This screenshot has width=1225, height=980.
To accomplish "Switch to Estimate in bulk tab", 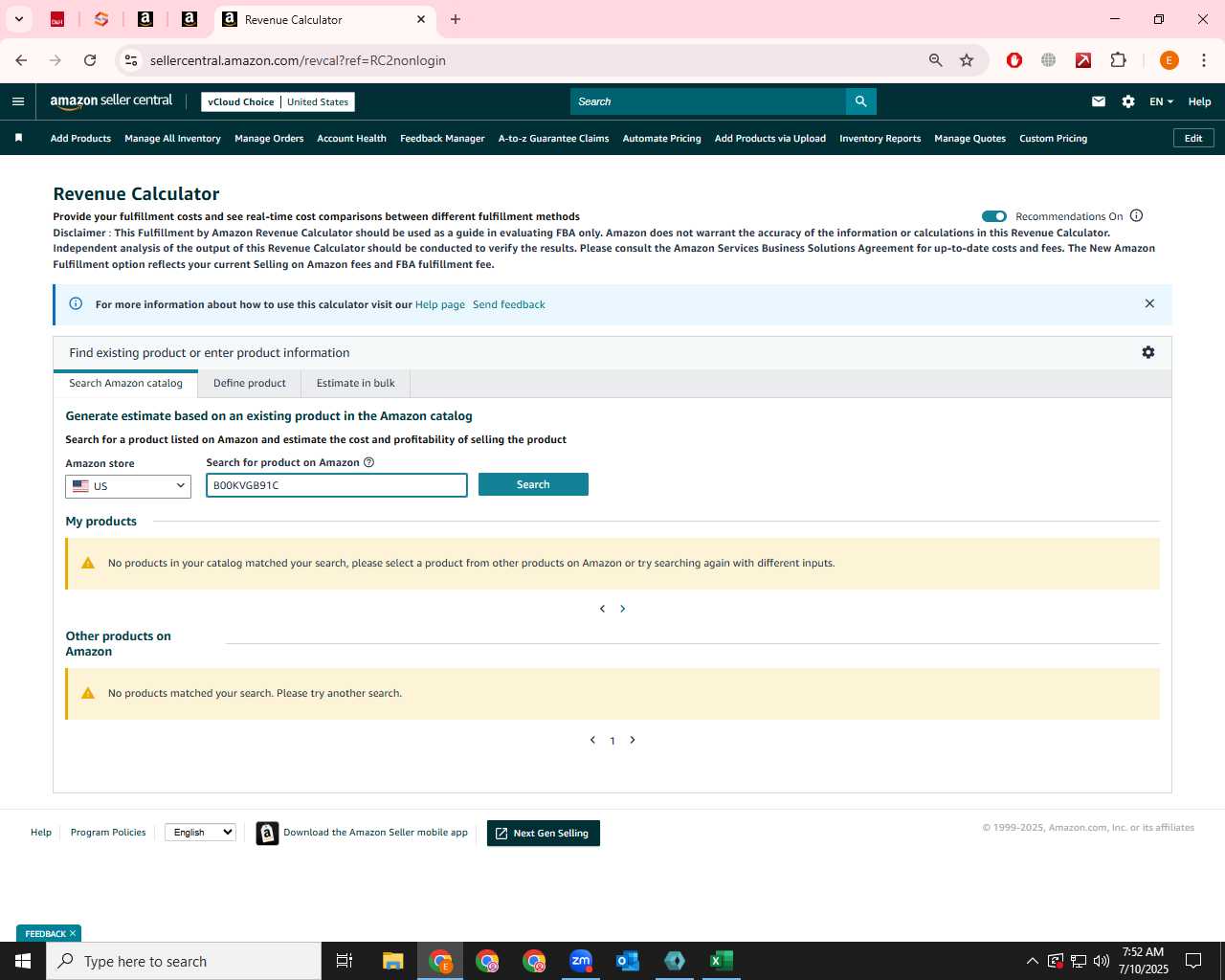I will pyautogui.click(x=355, y=383).
